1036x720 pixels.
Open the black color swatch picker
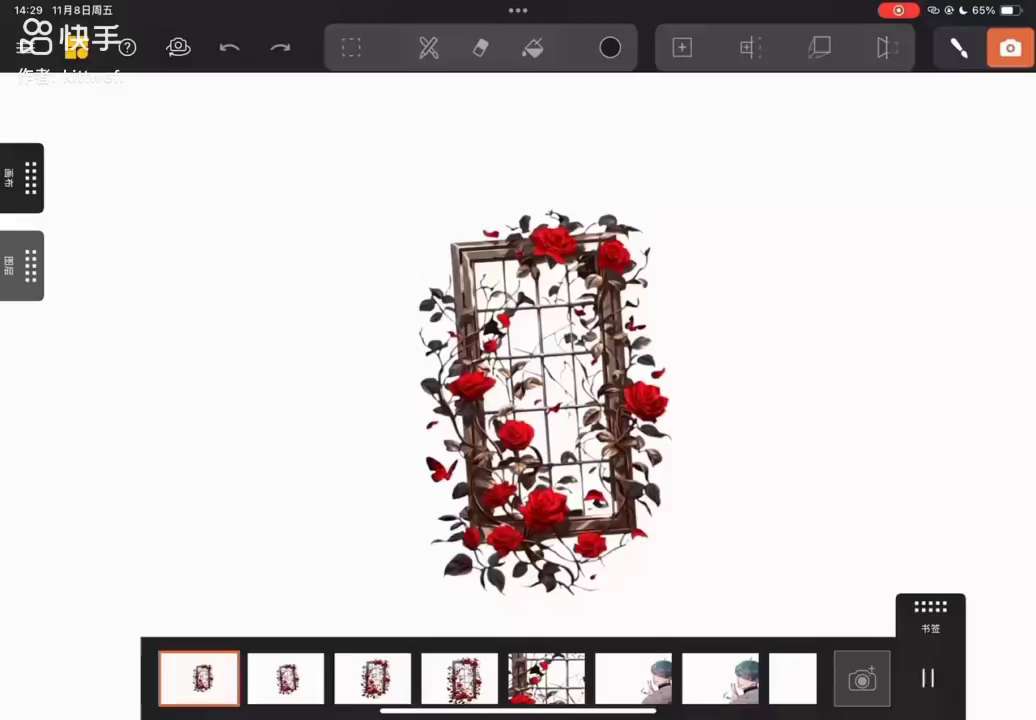coord(610,48)
